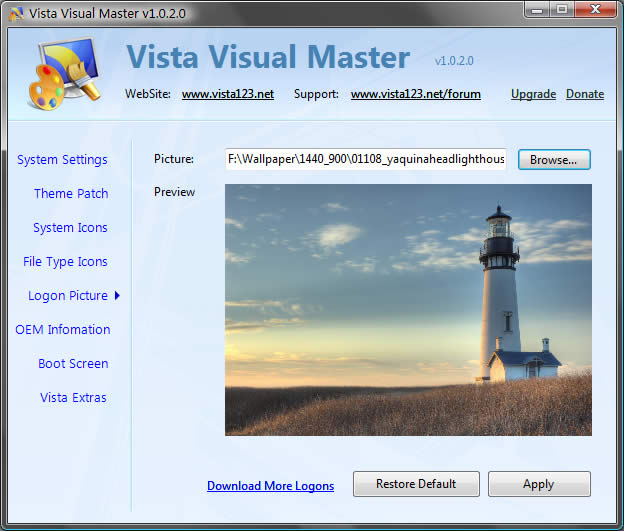Click the Restore Default button
This screenshot has height=531, width=624.
click(416, 484)
